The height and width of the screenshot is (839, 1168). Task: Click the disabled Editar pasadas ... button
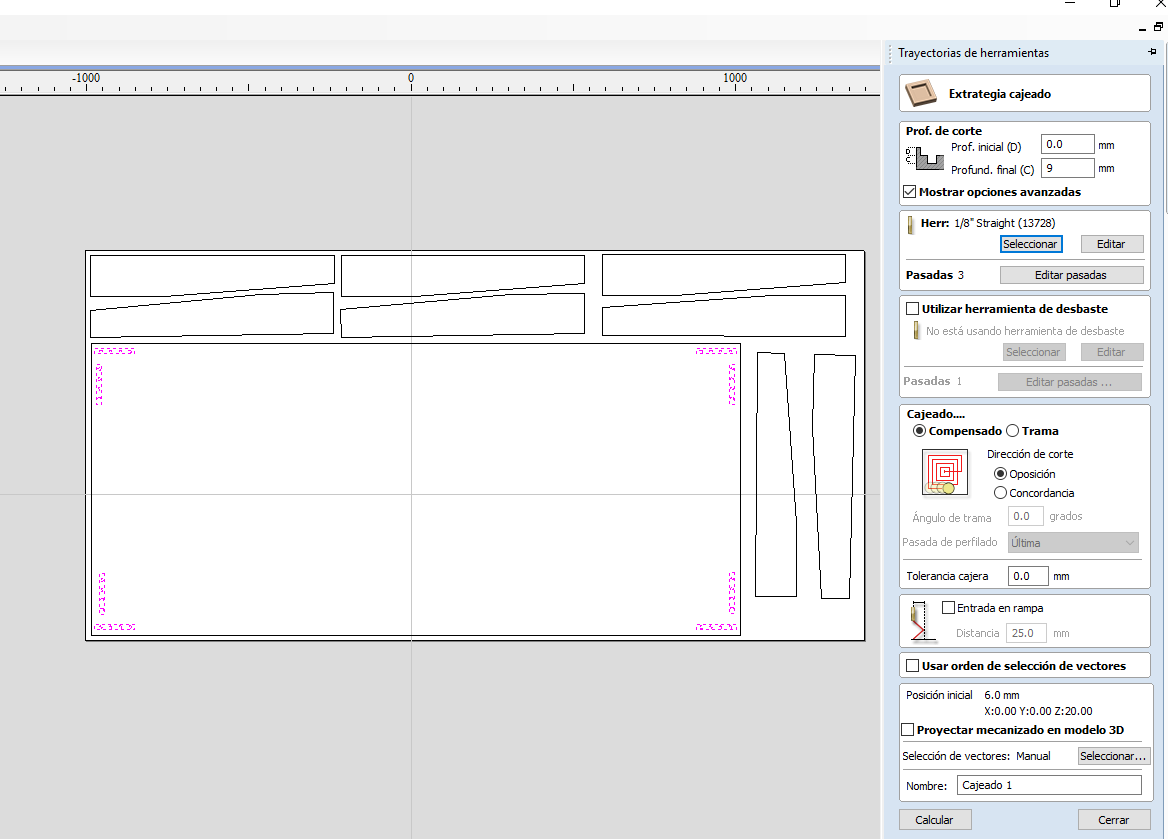point(1069,381)
